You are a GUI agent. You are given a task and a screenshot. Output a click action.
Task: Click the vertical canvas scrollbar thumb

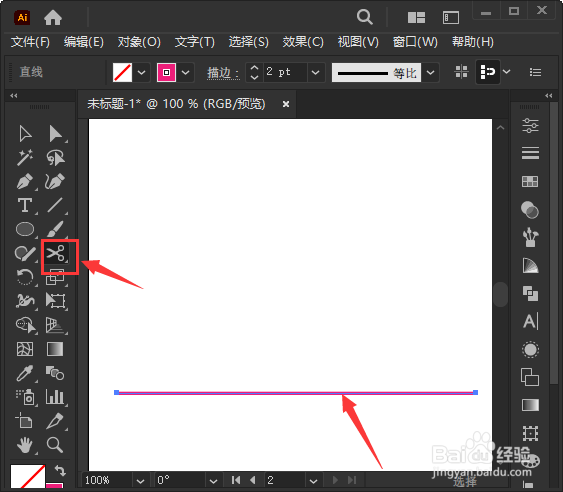pos(501,294)
